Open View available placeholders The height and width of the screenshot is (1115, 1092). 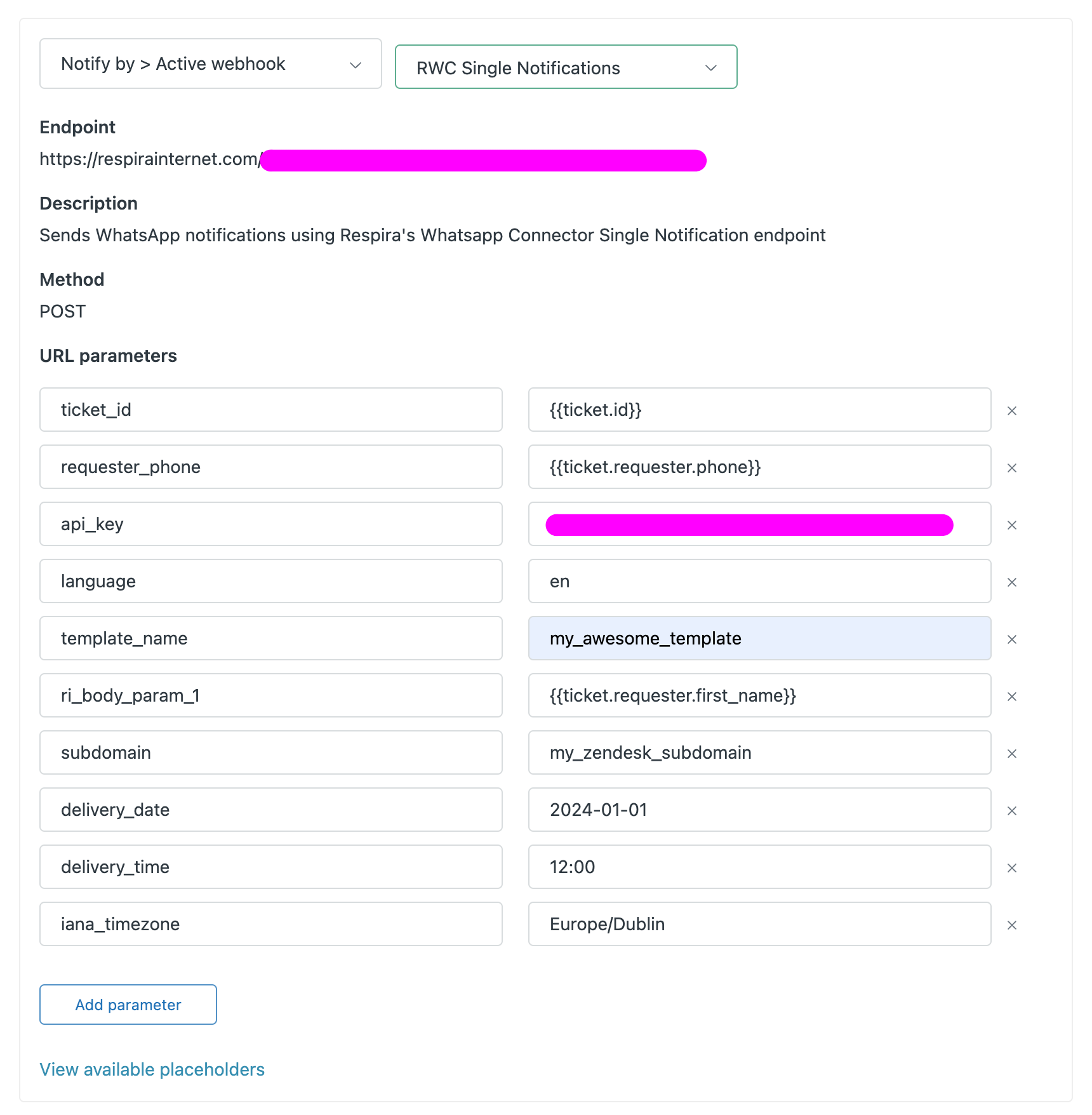152,1069
